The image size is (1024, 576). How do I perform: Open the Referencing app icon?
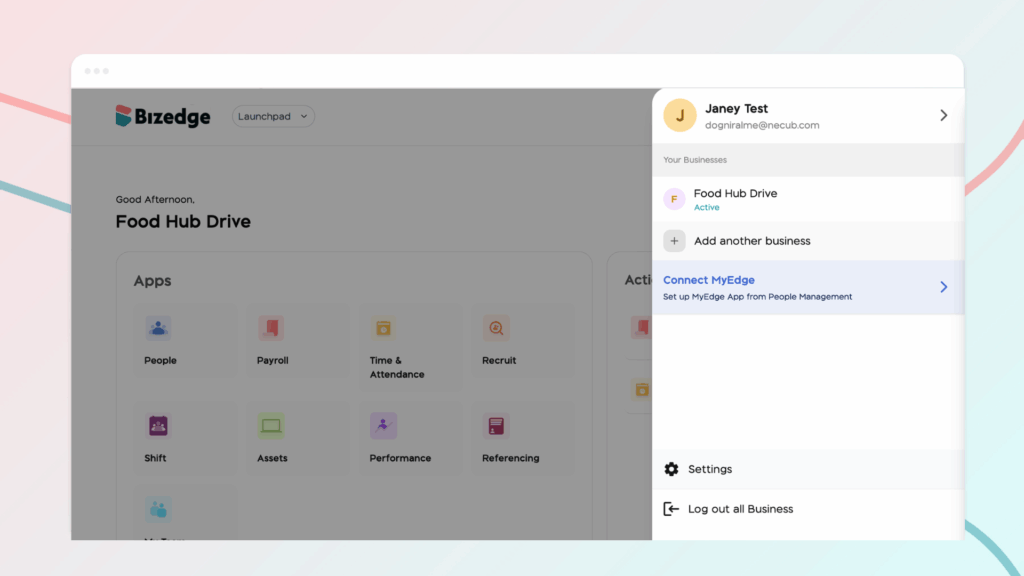(496, 426)
